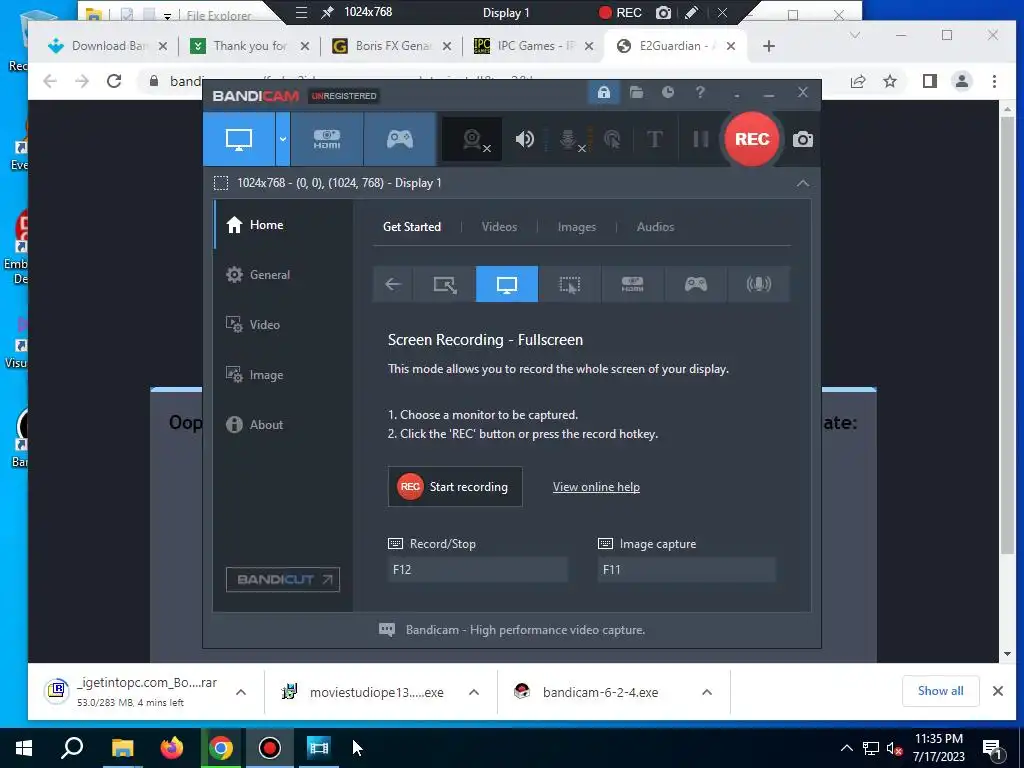
Task: Click the pause recording icon
Action: coord(700,139)
